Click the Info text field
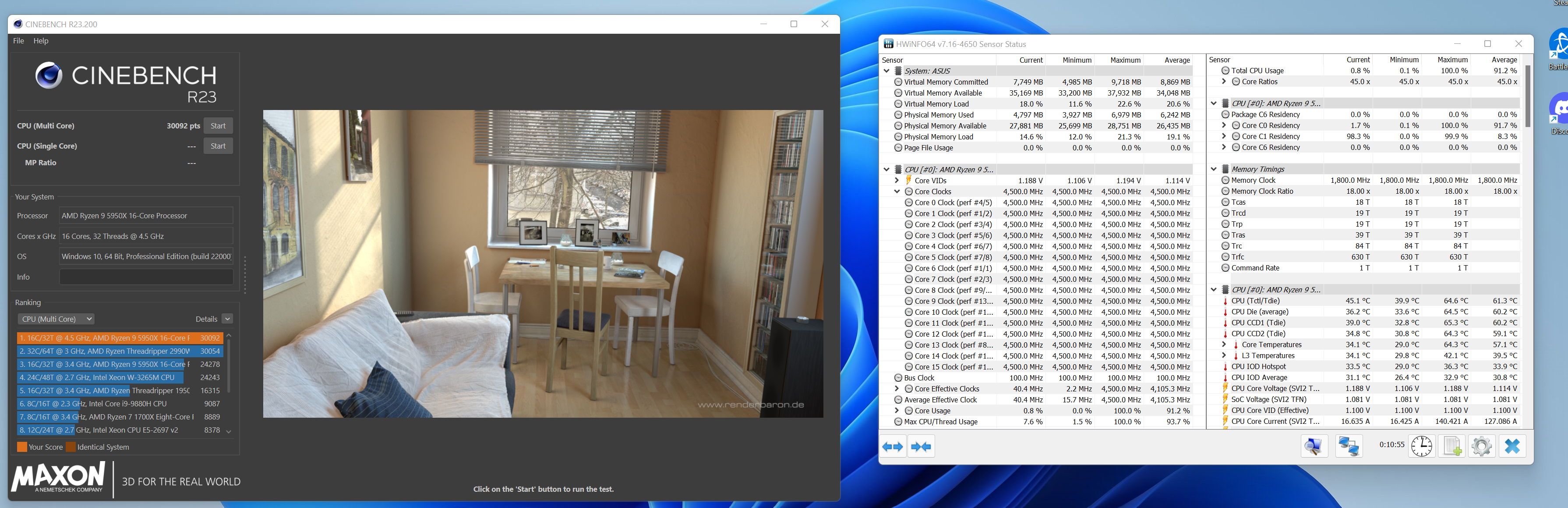1568x508 pixels. tap(146, 277)
